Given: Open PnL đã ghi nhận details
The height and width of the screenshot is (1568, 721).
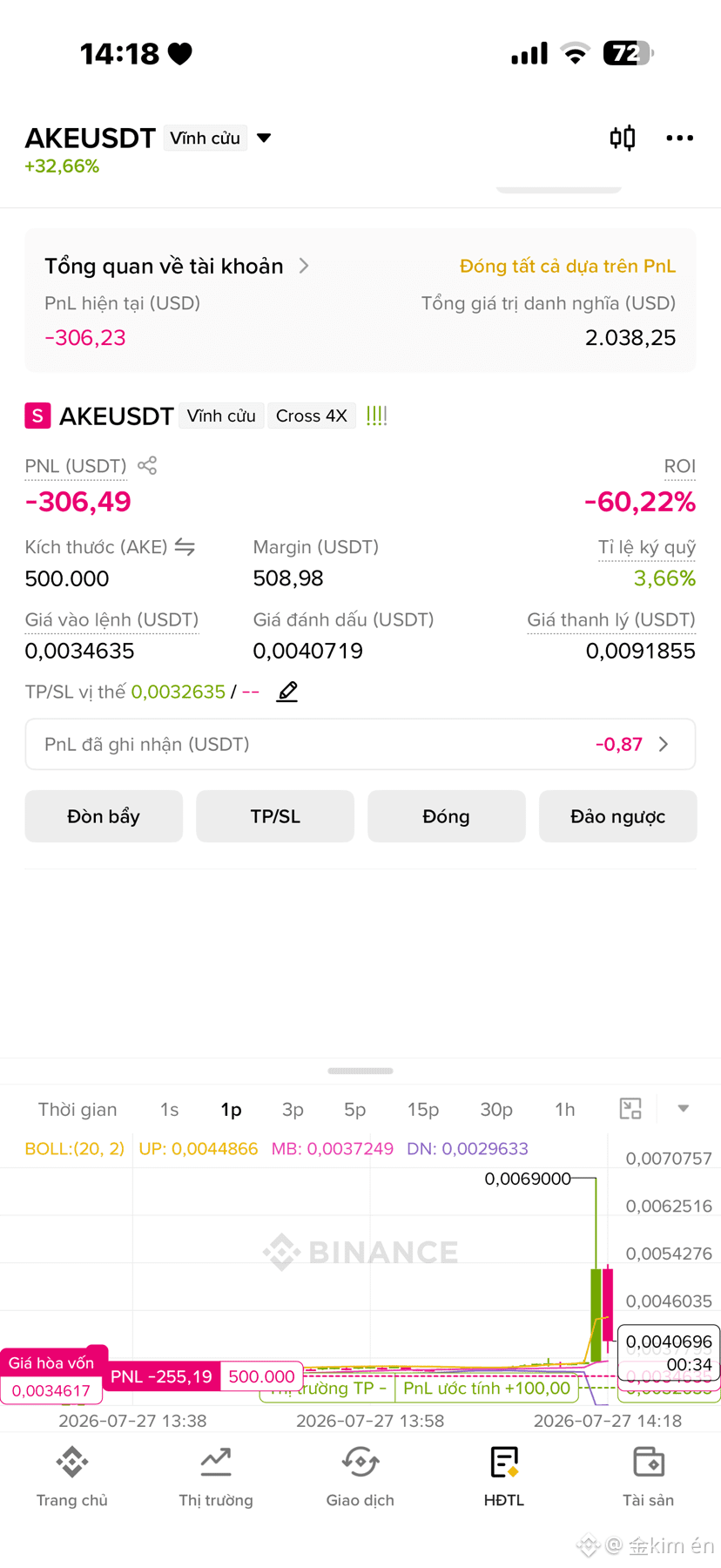Looking at the screenshot, I should tap(360, 744).
